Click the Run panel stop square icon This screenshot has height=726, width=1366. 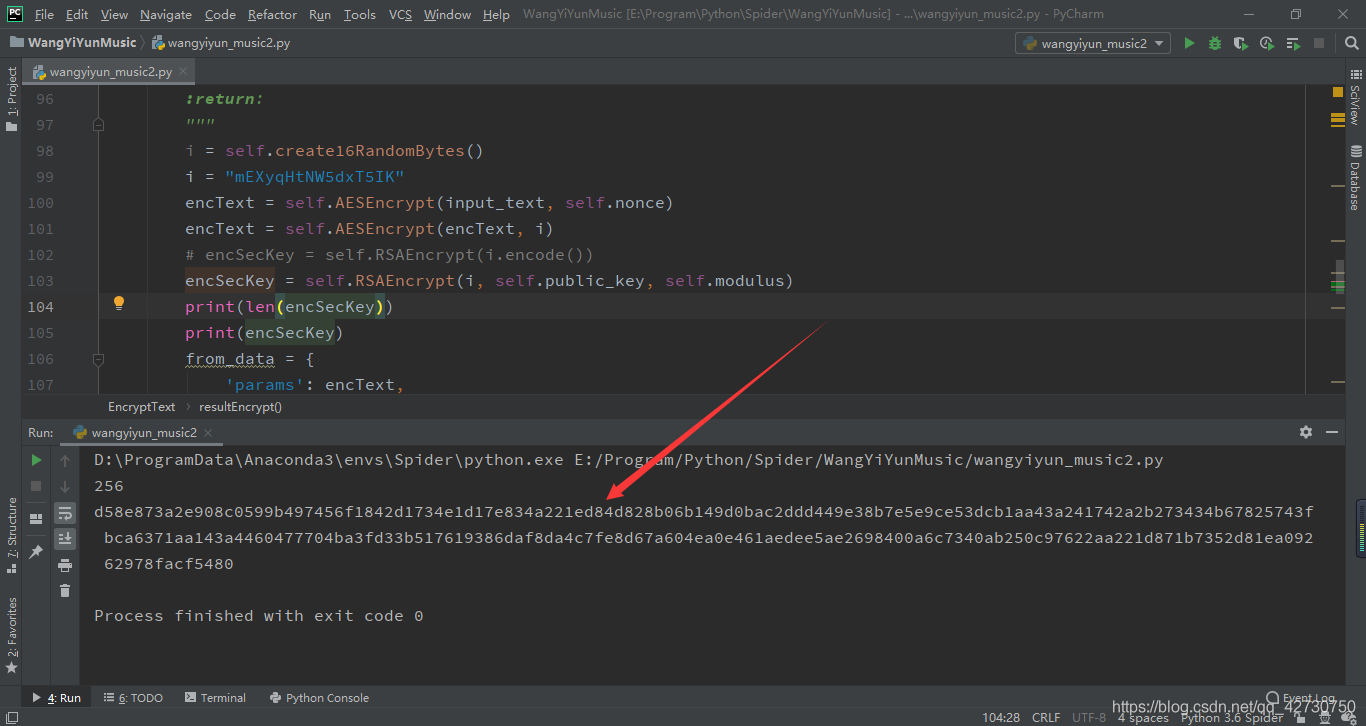[x=36, y=486]
